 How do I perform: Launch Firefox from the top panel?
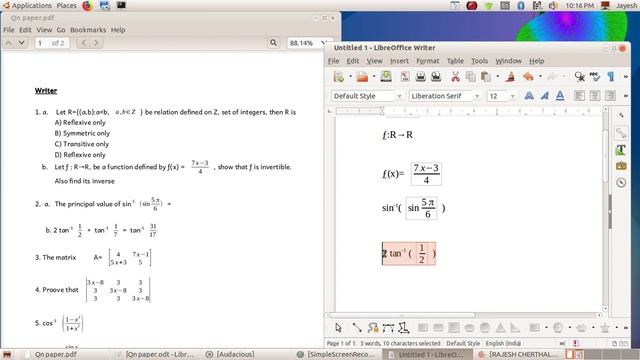[87, 5]
